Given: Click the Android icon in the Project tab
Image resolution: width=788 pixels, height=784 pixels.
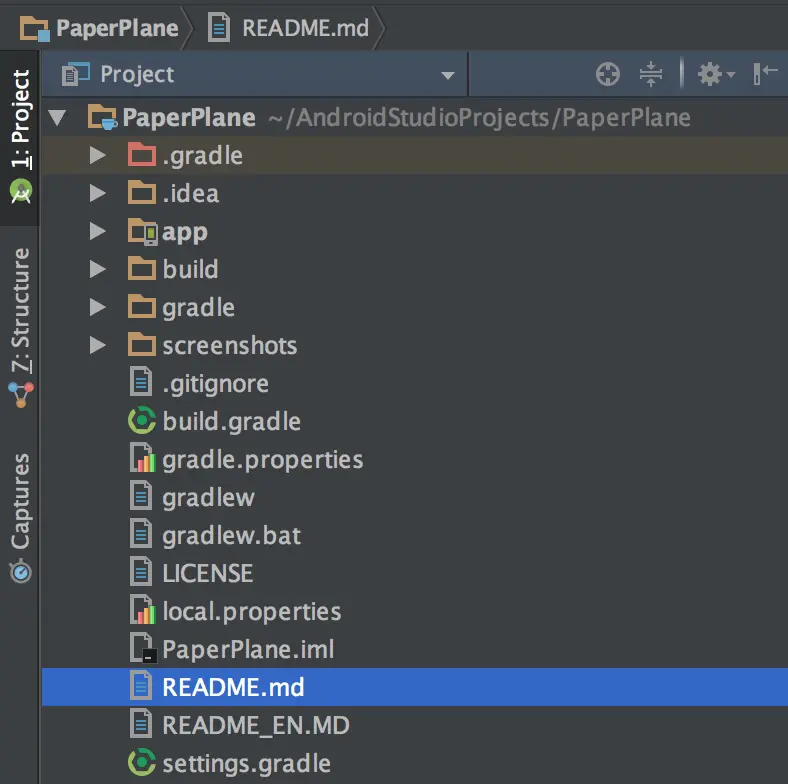Looking at the screenshot, I should pos(21,191).
